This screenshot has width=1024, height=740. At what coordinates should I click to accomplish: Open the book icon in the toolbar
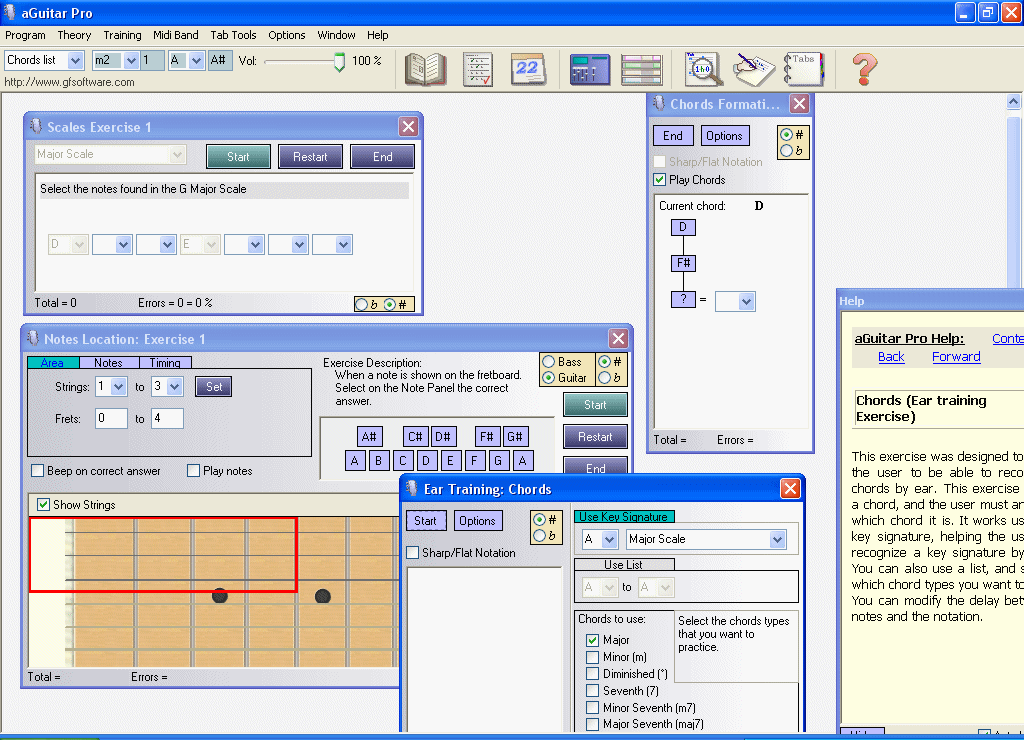pos(425,70)
